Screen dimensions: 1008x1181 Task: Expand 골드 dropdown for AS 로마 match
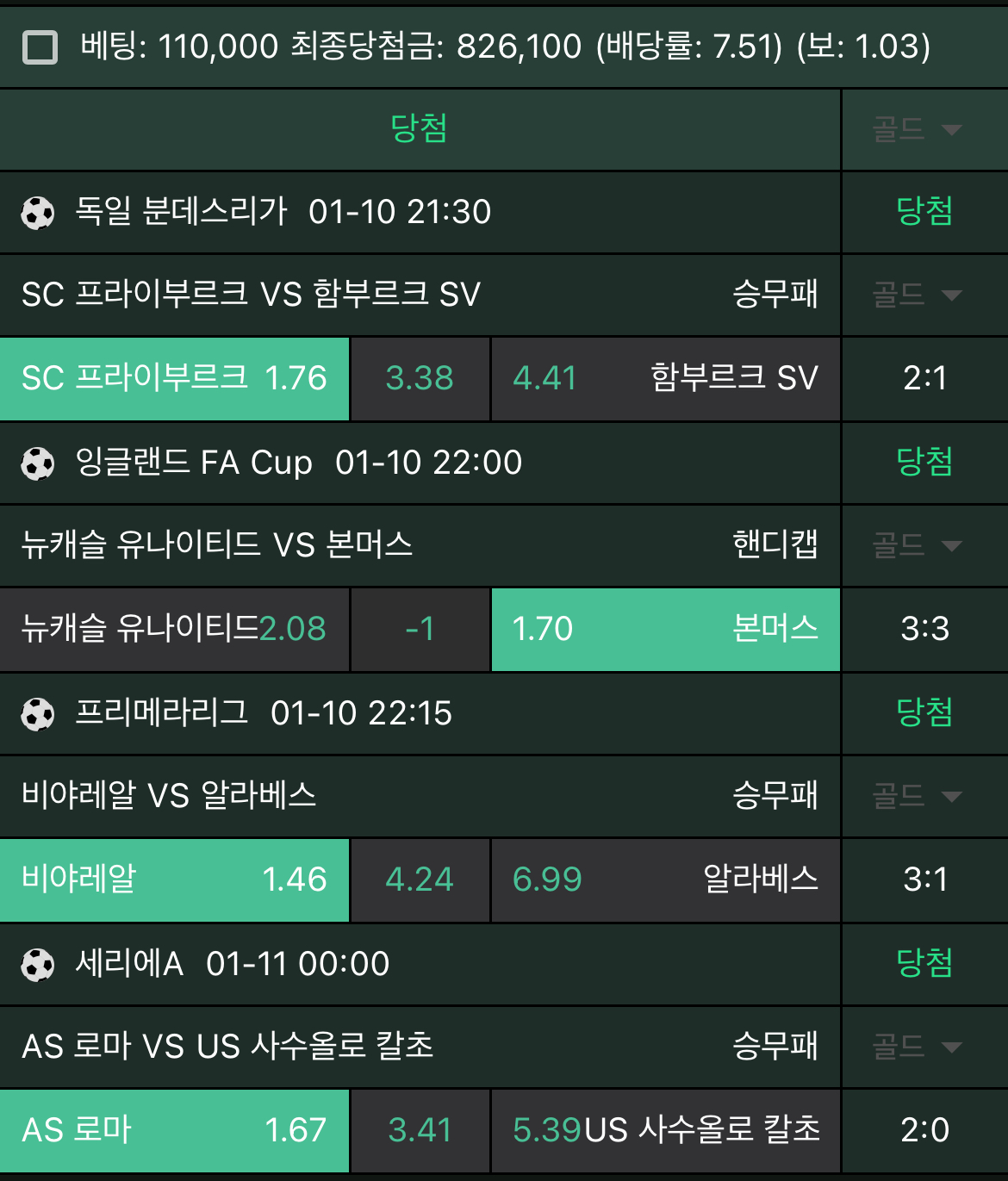pyautogui.click(x=917, y=1047)
